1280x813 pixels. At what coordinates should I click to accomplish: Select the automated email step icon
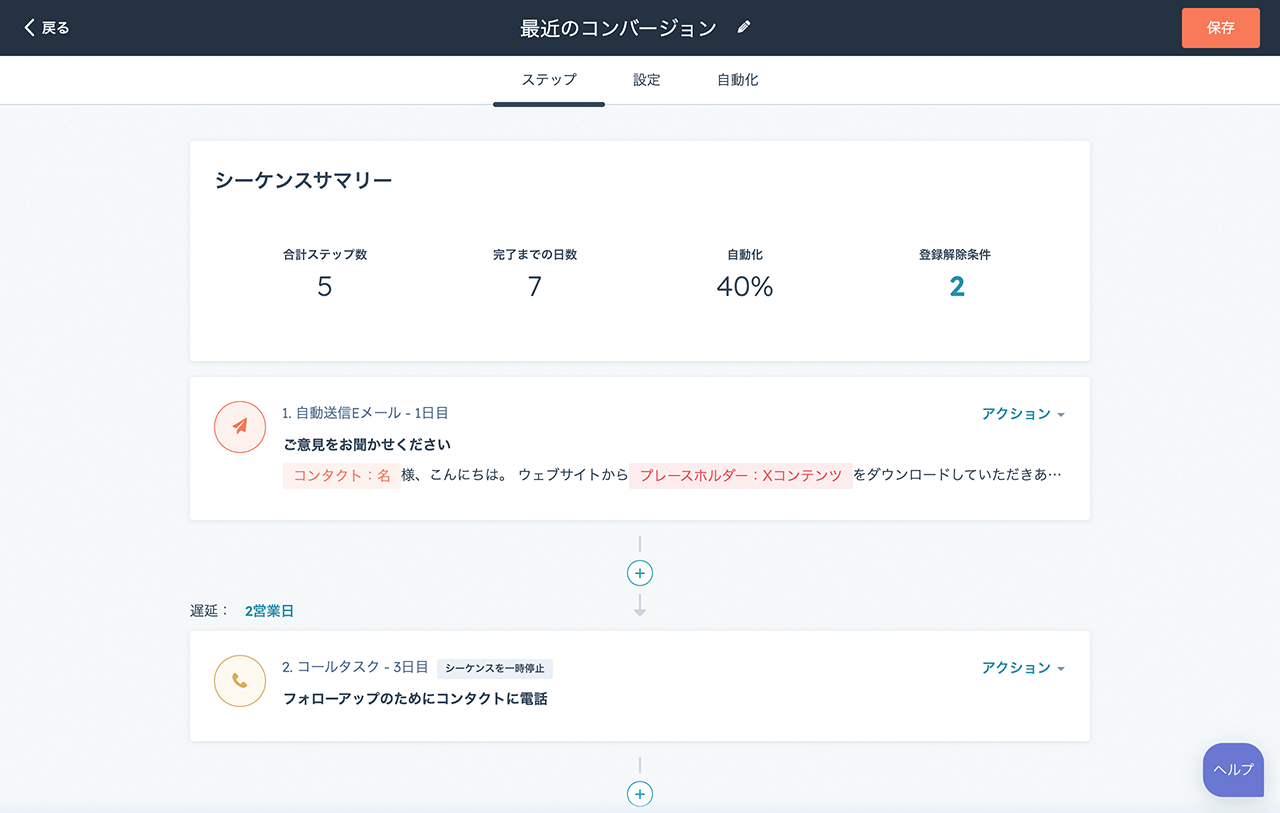240,427
